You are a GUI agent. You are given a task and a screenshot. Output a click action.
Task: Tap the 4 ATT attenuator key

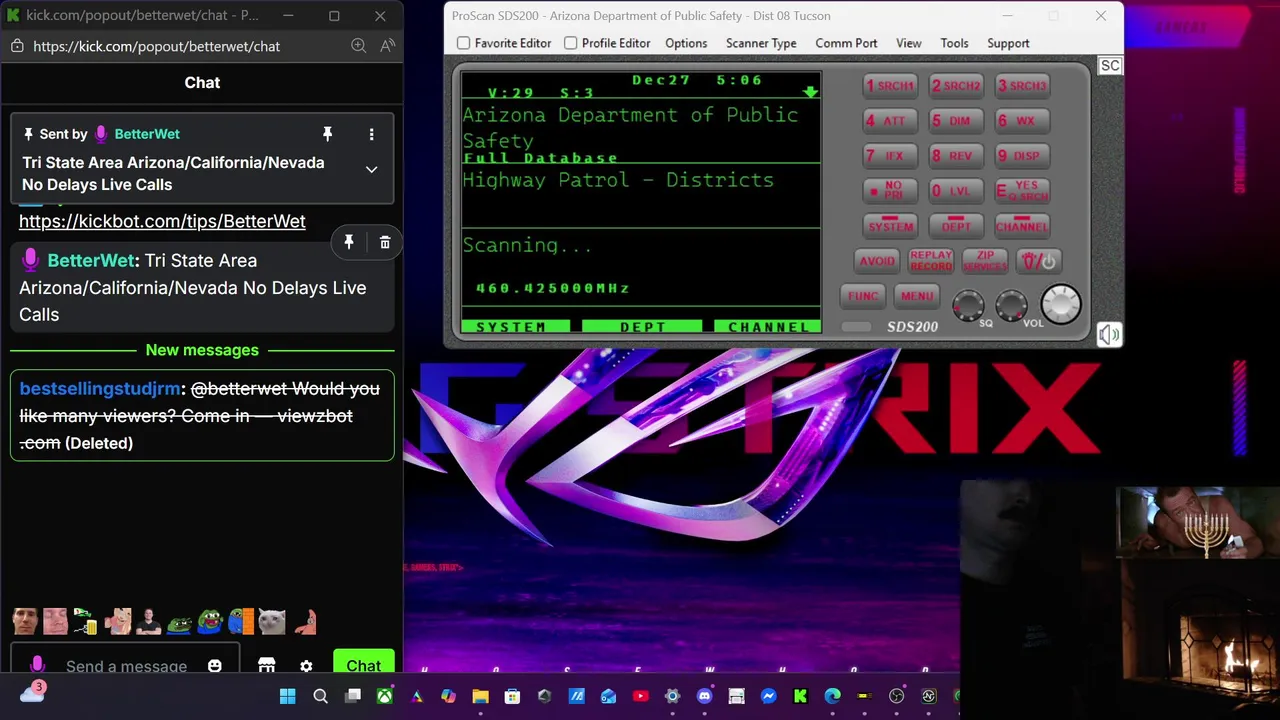point(889,121)
